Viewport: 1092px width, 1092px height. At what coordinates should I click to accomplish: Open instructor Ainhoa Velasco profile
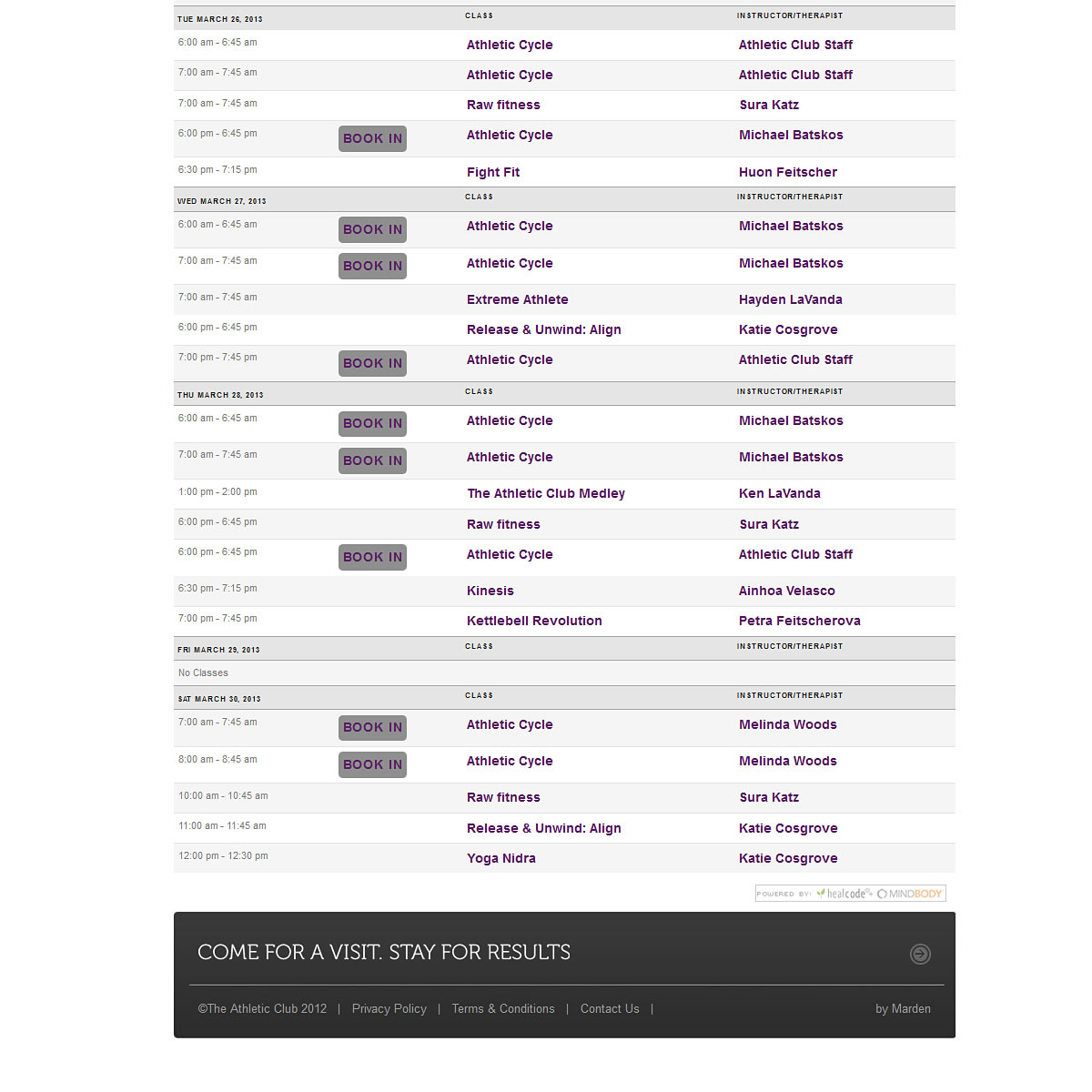coord(787,591)
